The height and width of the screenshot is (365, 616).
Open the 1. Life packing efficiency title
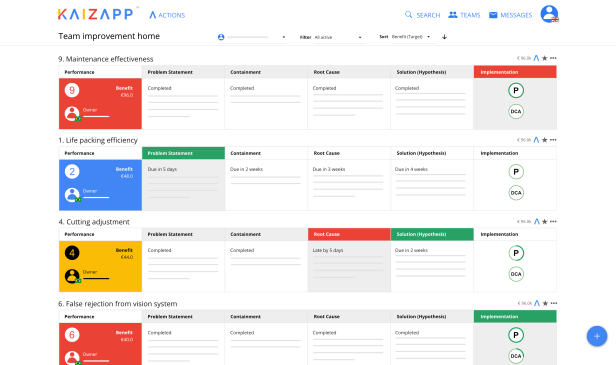(x=98, y=140)
